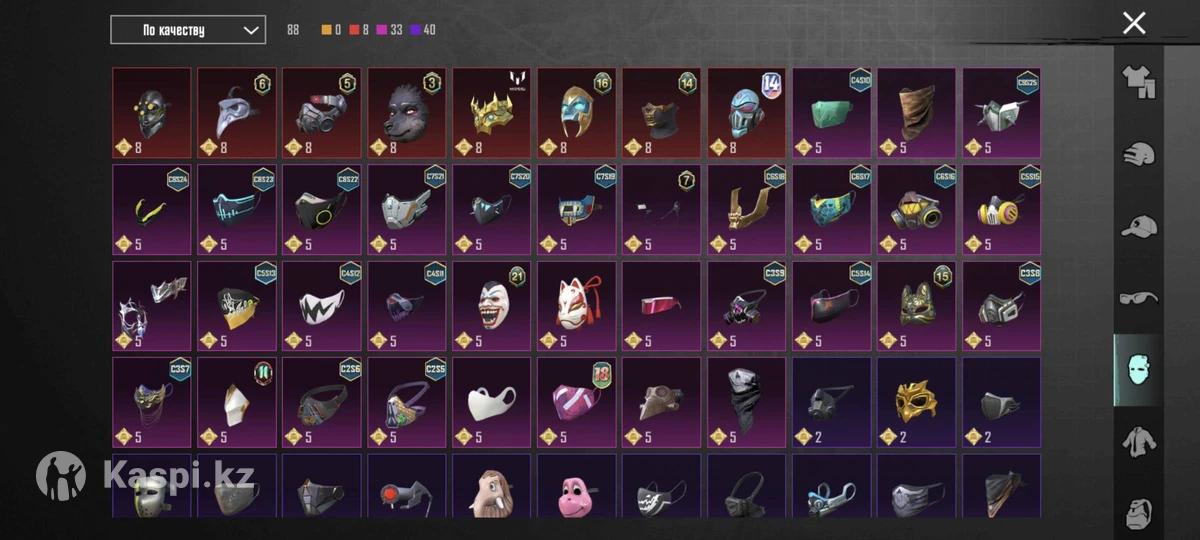Select the joker clown face mask
1200x540 pixels.
tap(492, 307)
